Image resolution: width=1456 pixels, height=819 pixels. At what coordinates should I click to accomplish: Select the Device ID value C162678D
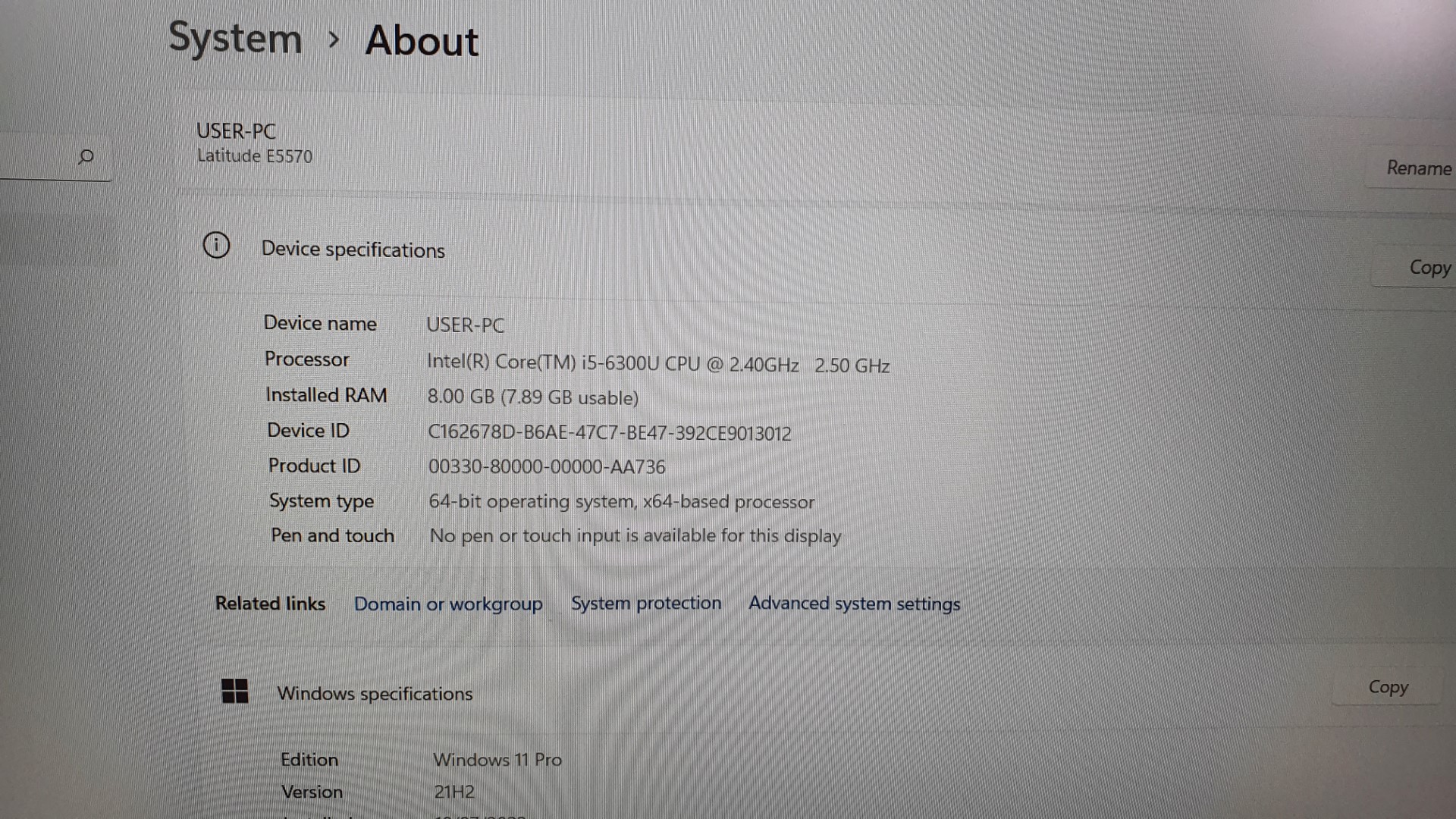[x=610, y=433]
